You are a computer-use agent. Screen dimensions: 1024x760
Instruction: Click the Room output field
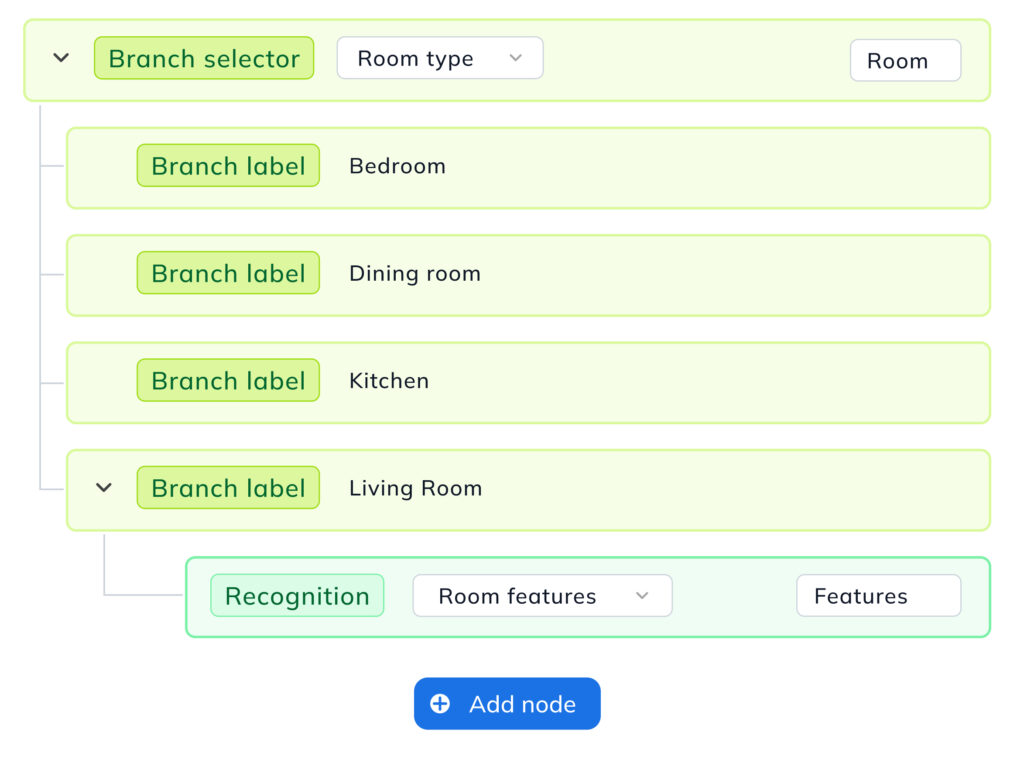coord(904,60)
